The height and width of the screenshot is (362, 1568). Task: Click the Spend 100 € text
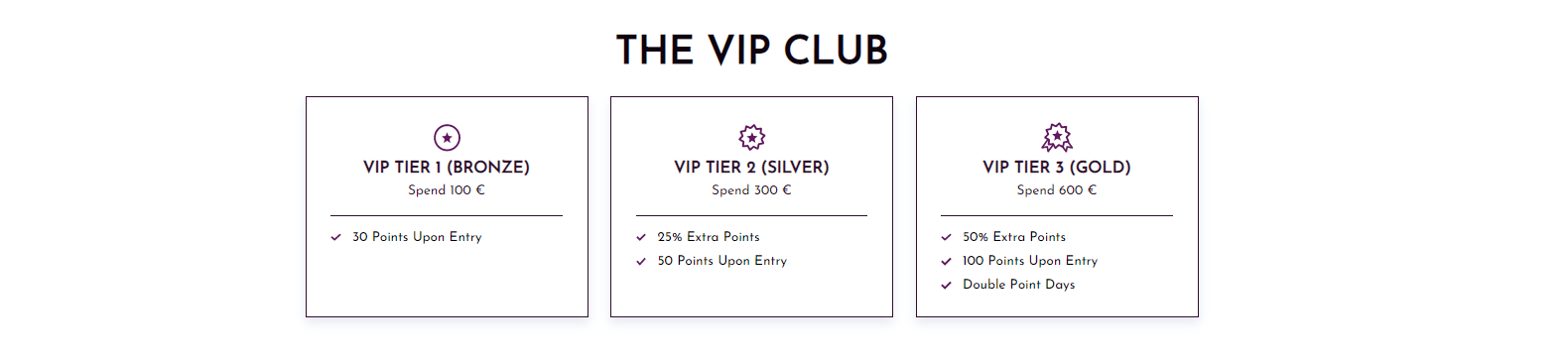coord(447,190)
